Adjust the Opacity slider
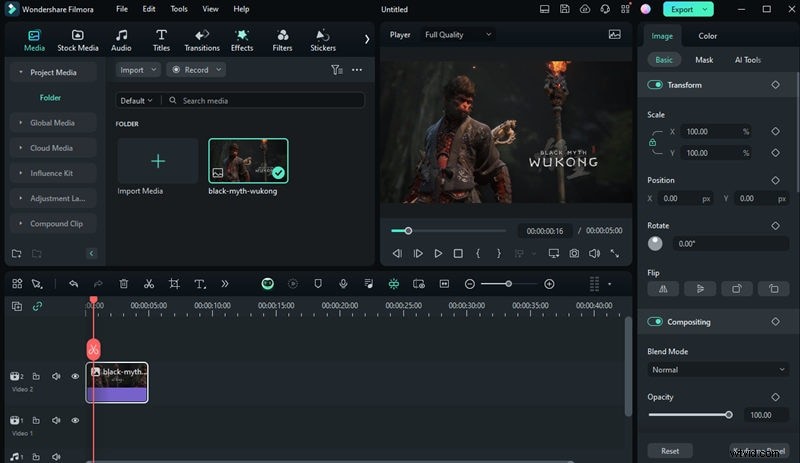Image resolution: width=800 pixels, height=463 pixels. click(728, 414)
